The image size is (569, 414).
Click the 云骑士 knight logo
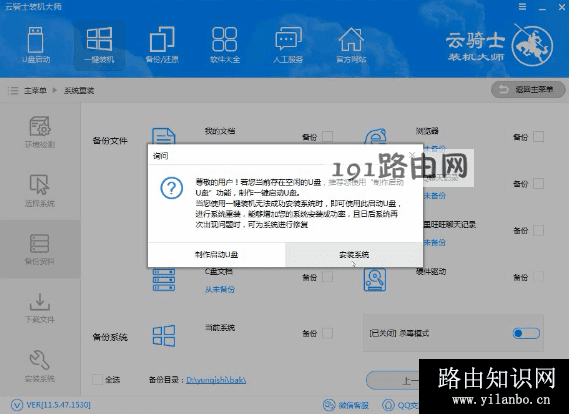coord(532,45)
